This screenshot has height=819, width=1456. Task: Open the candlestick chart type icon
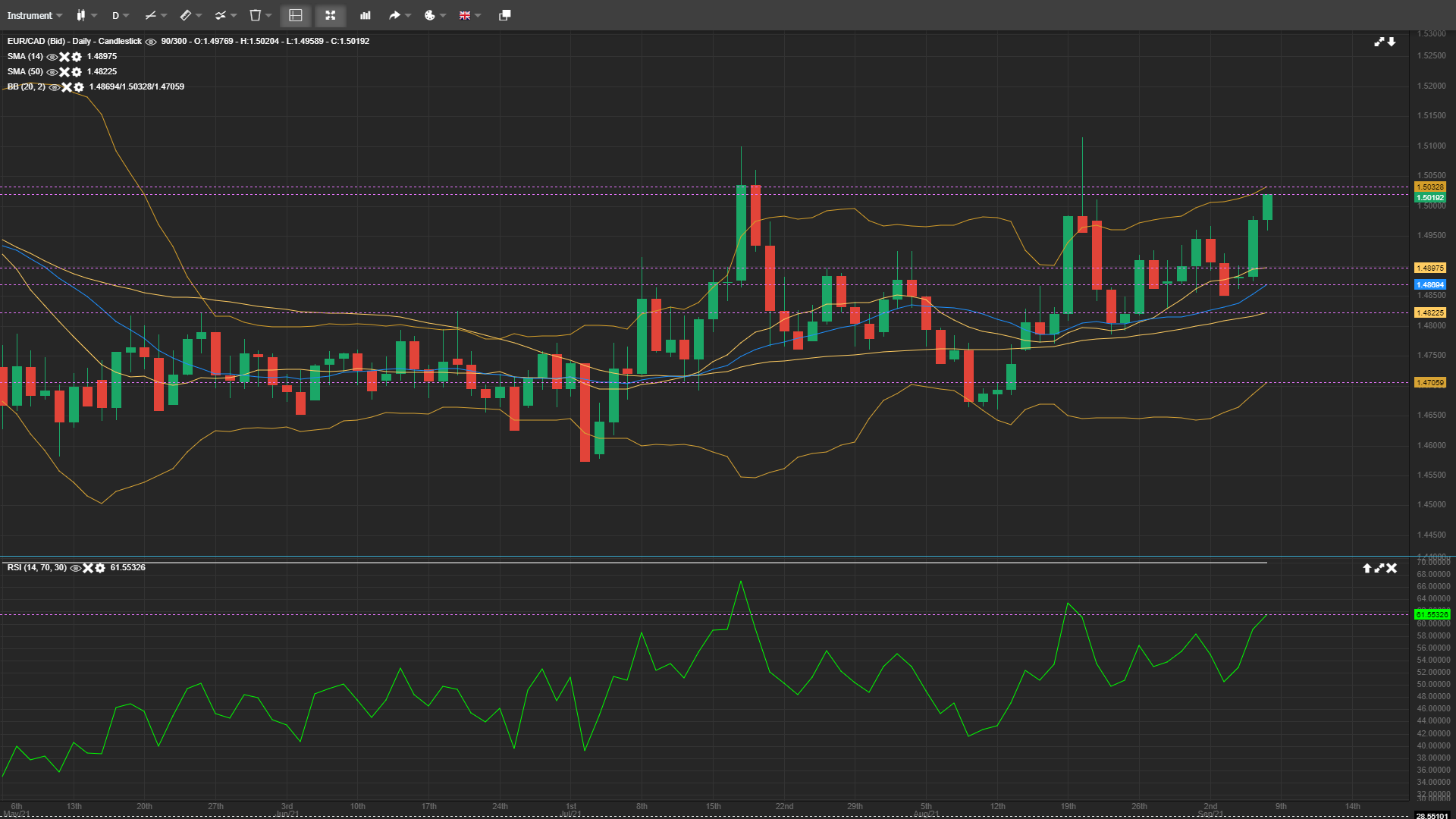pyautogui.click(x=80, y=15)
